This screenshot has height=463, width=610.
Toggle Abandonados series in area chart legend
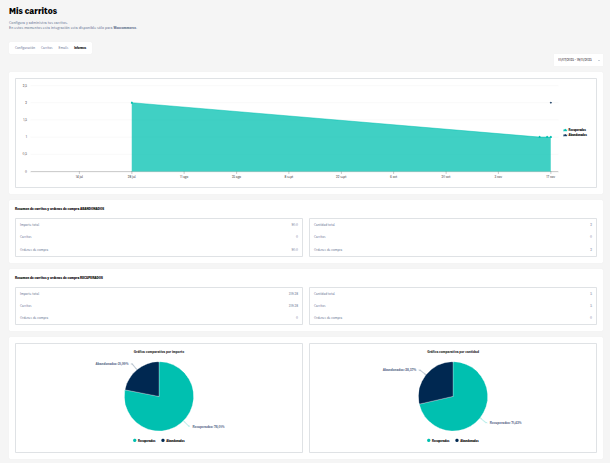click(575, 135)
